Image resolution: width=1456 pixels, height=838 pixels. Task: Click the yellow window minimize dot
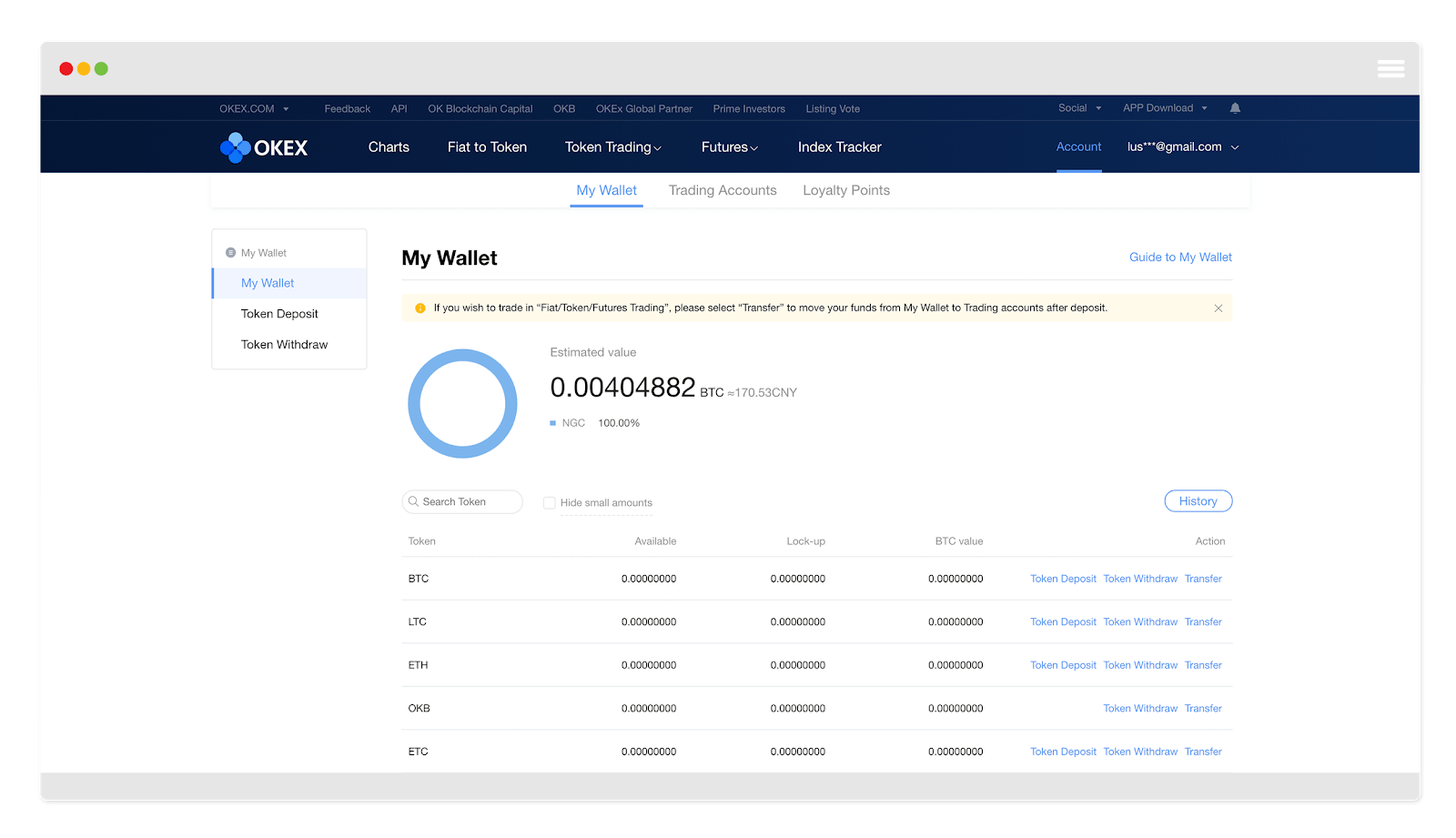(x=84, y=69)
